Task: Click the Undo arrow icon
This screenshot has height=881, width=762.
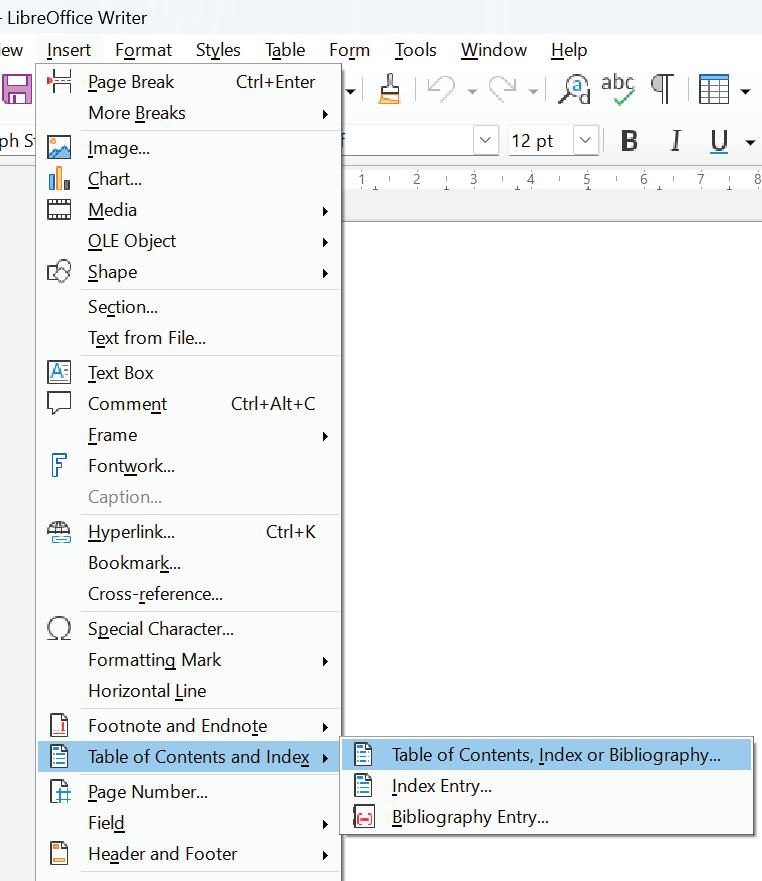Action: [442, 89]
